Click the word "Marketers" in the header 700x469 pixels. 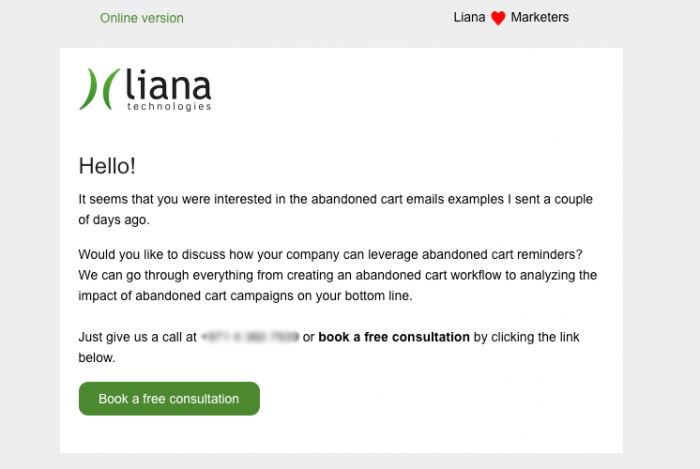point(539,17)
